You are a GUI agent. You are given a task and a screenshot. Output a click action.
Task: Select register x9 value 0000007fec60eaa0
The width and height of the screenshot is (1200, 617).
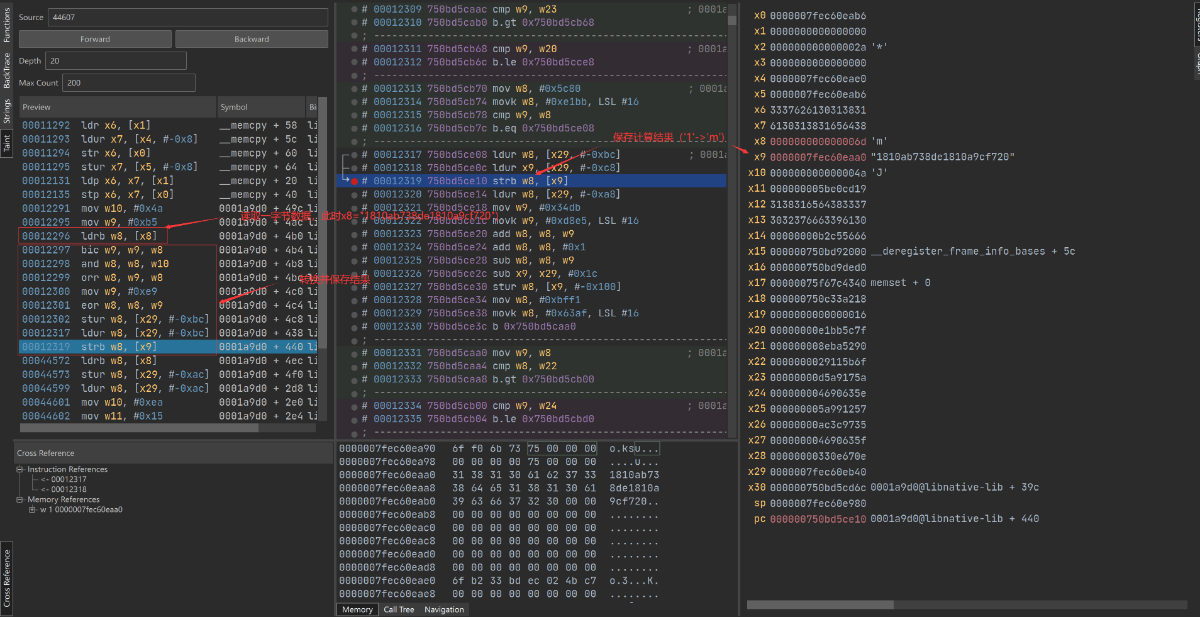tap(818, 157)
